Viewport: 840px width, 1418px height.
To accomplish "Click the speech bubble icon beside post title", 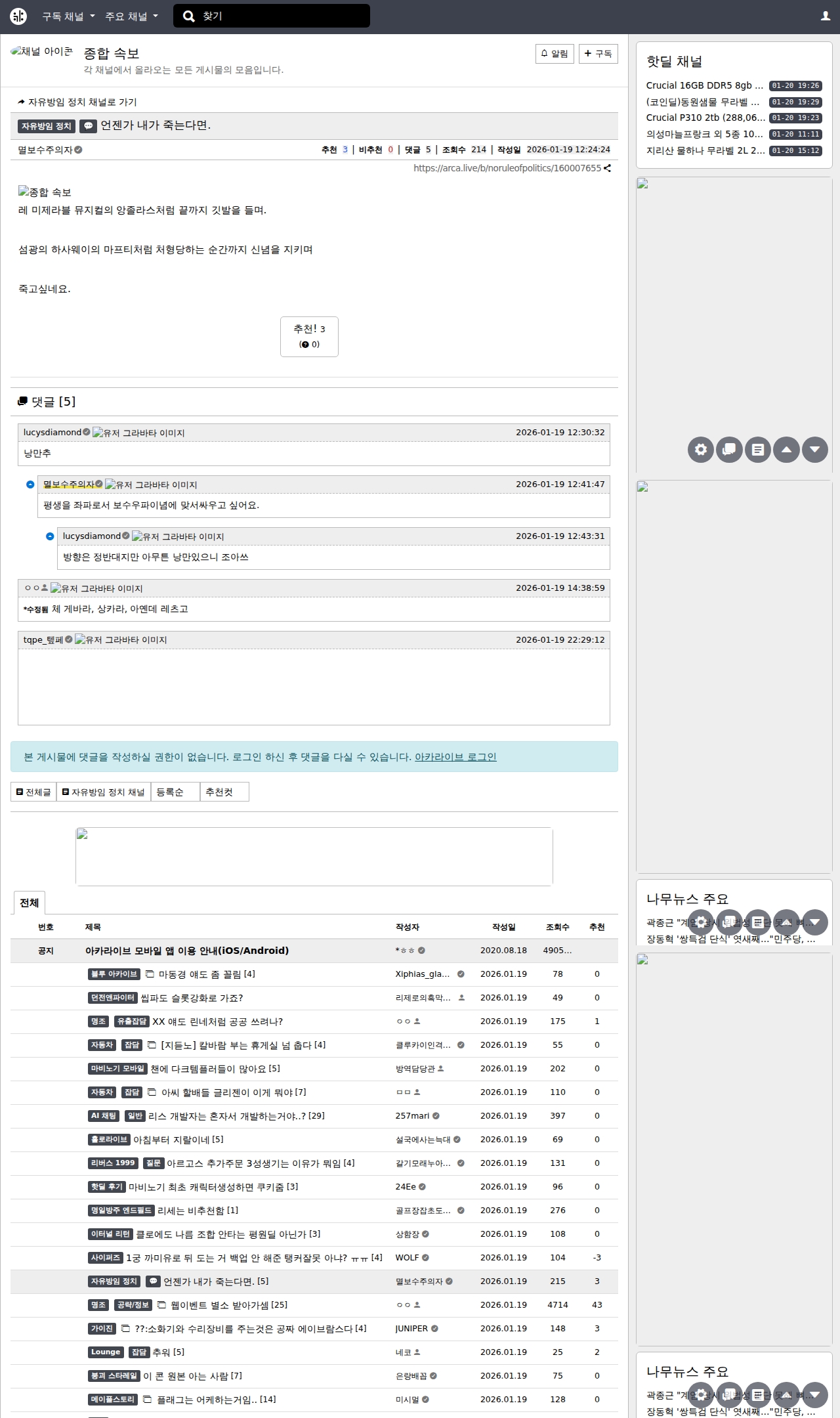I will point(88,126).
